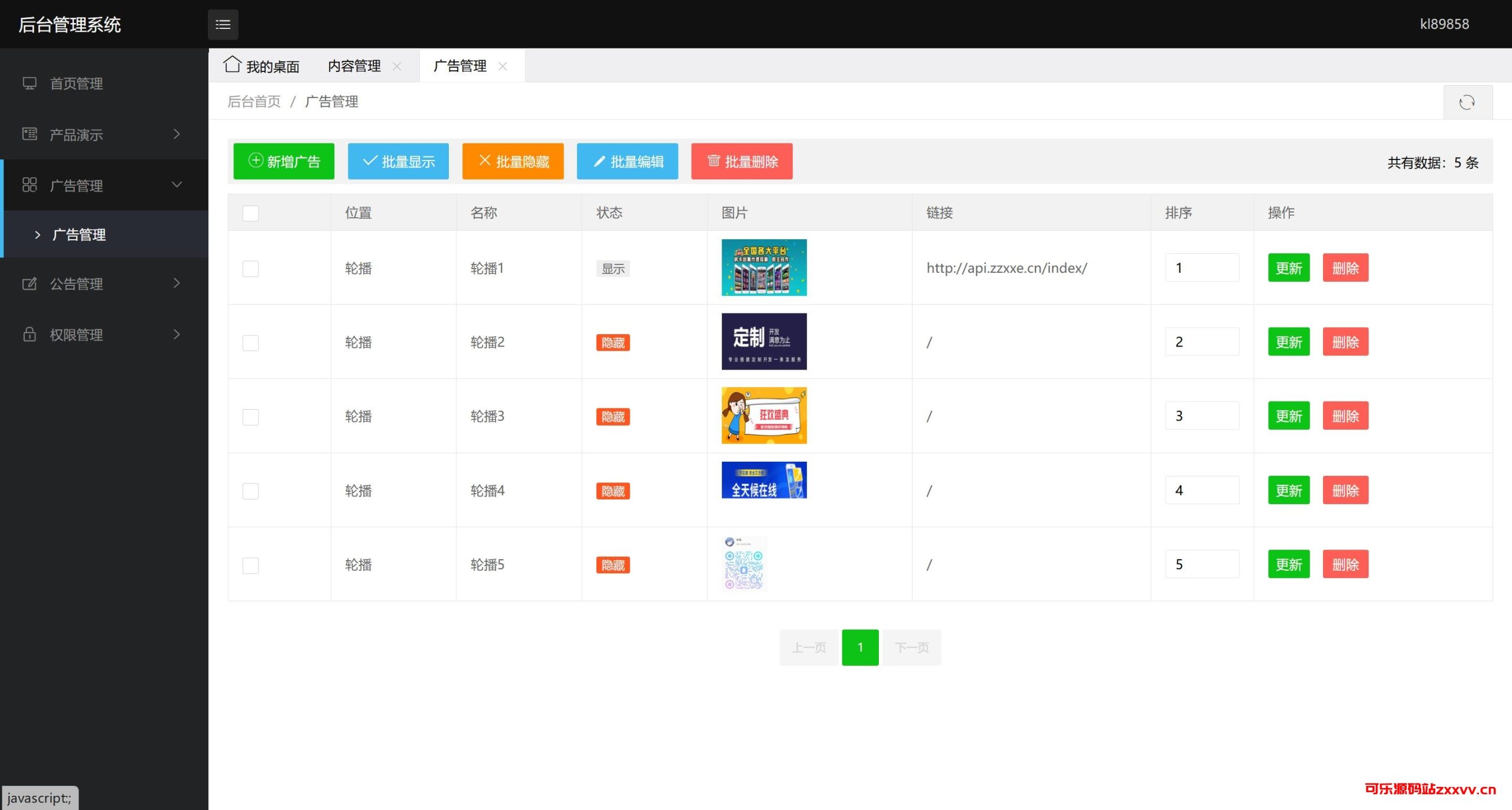Check the checkbox for 轮播4 row

click(x=250, y=491)
